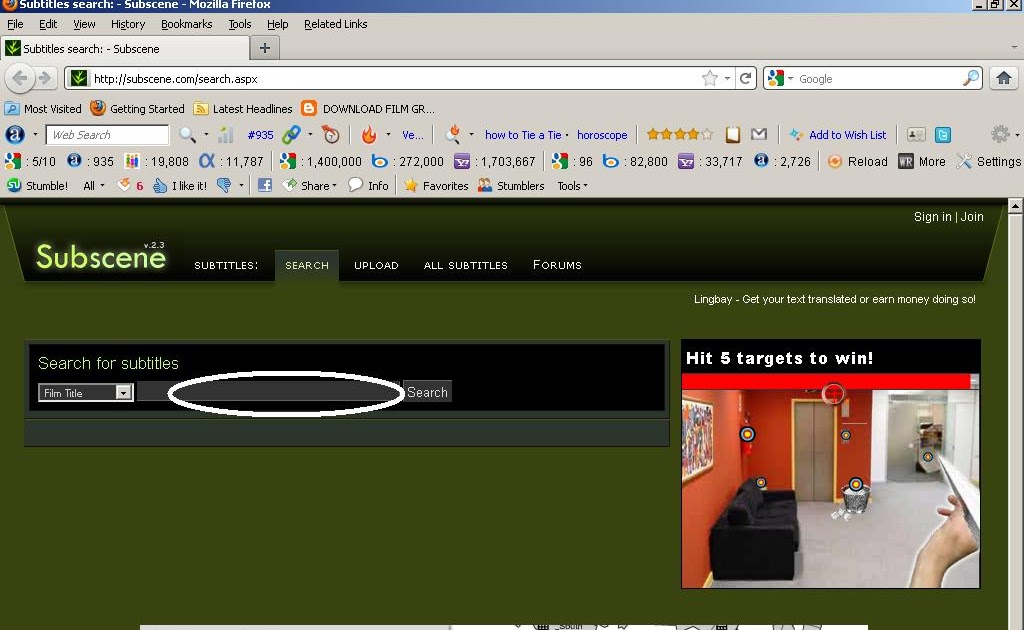Image resolution: width=1024 pixels, height=630 pixels.
Task: Open the Google search engine selector dropdown
Action: pyautogui.click(x=790, y=78)
